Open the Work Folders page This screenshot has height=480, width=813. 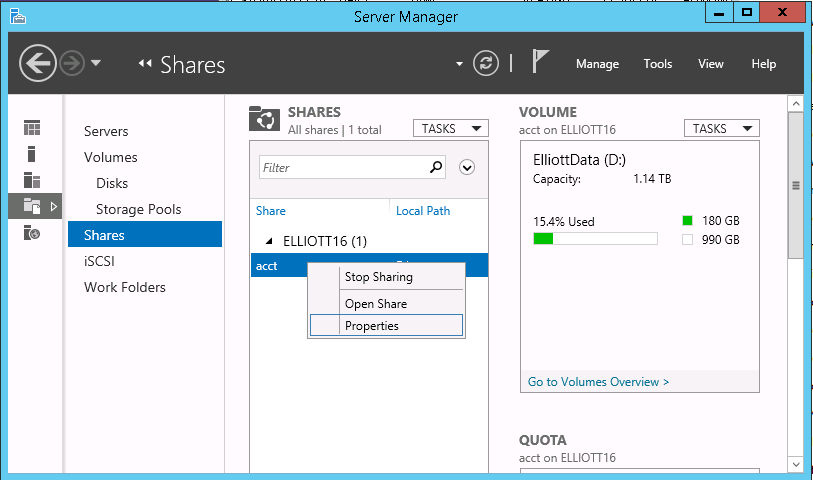[124, 287]
